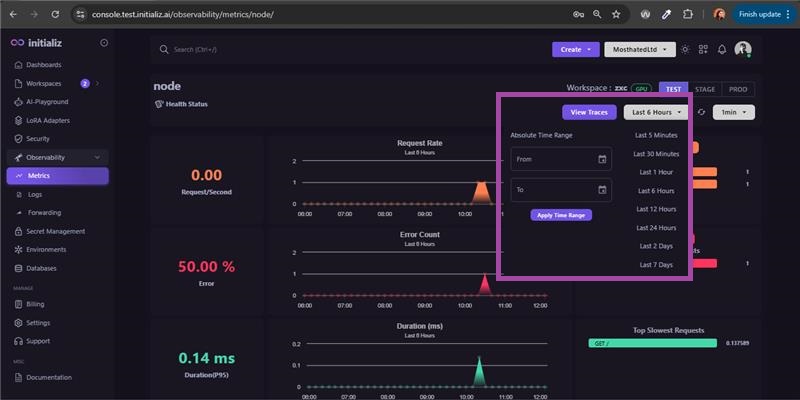Open Documentation link
This screenshot has width=800, height=400.
tap(48, 378)
